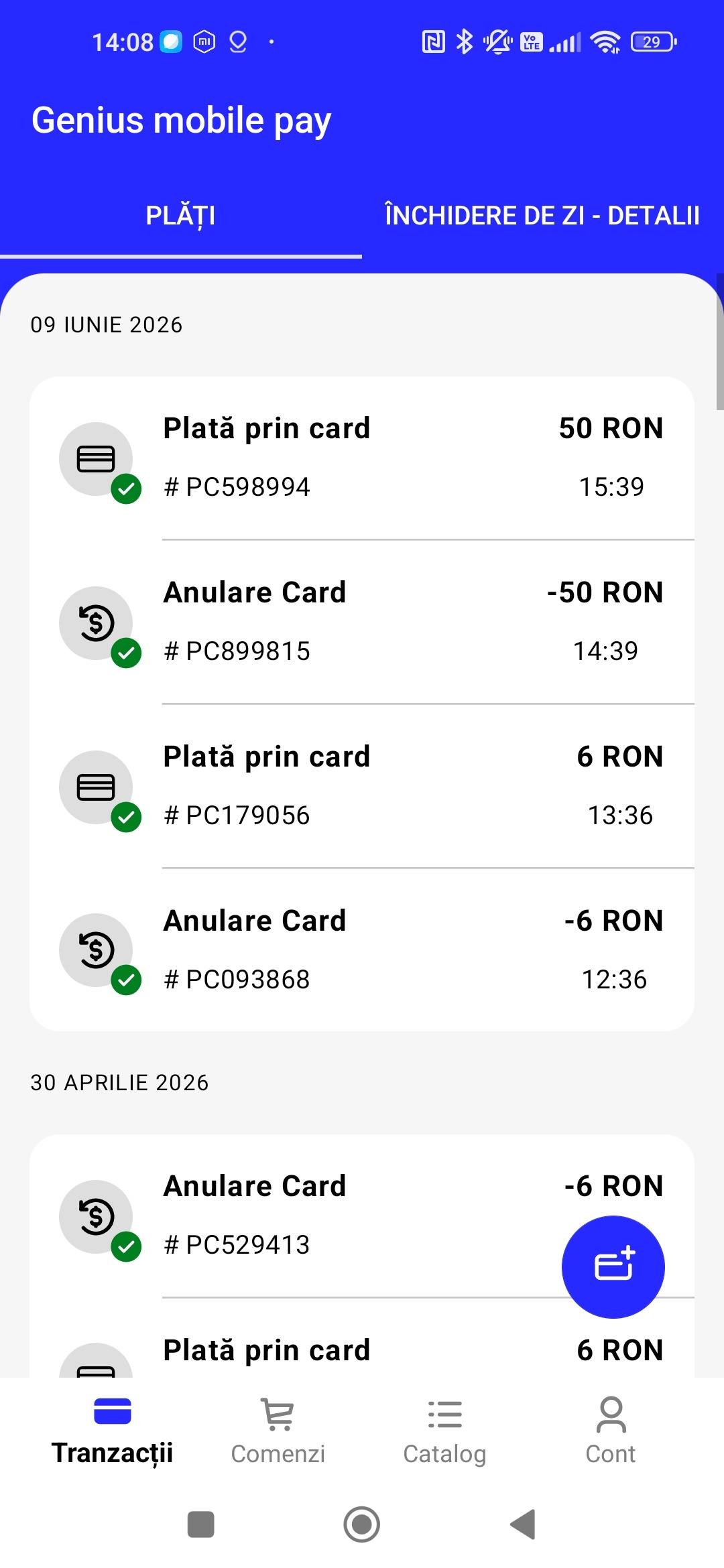Viewport: 724px width, 1568px height.
Task: Open the Catalog list tab
Action: [444, 1431]
